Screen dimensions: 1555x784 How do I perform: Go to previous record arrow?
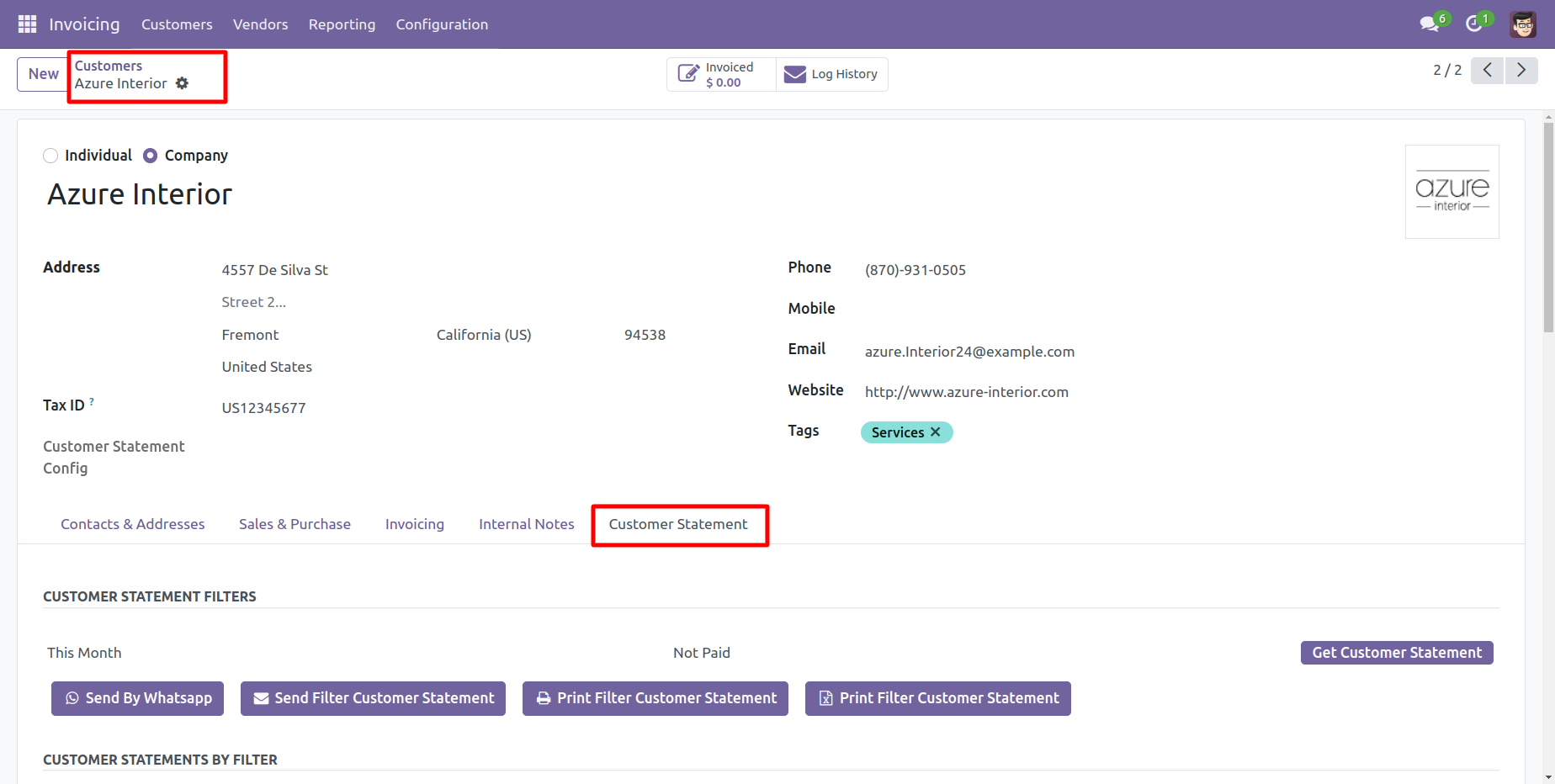pos(1488,71)
